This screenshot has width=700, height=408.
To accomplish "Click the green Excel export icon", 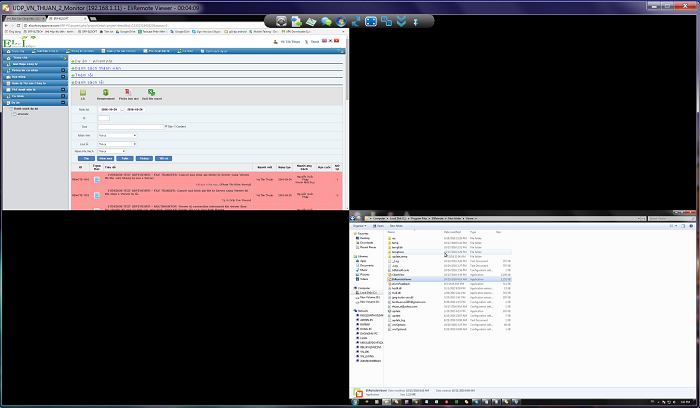I will [x=151, y=92].
